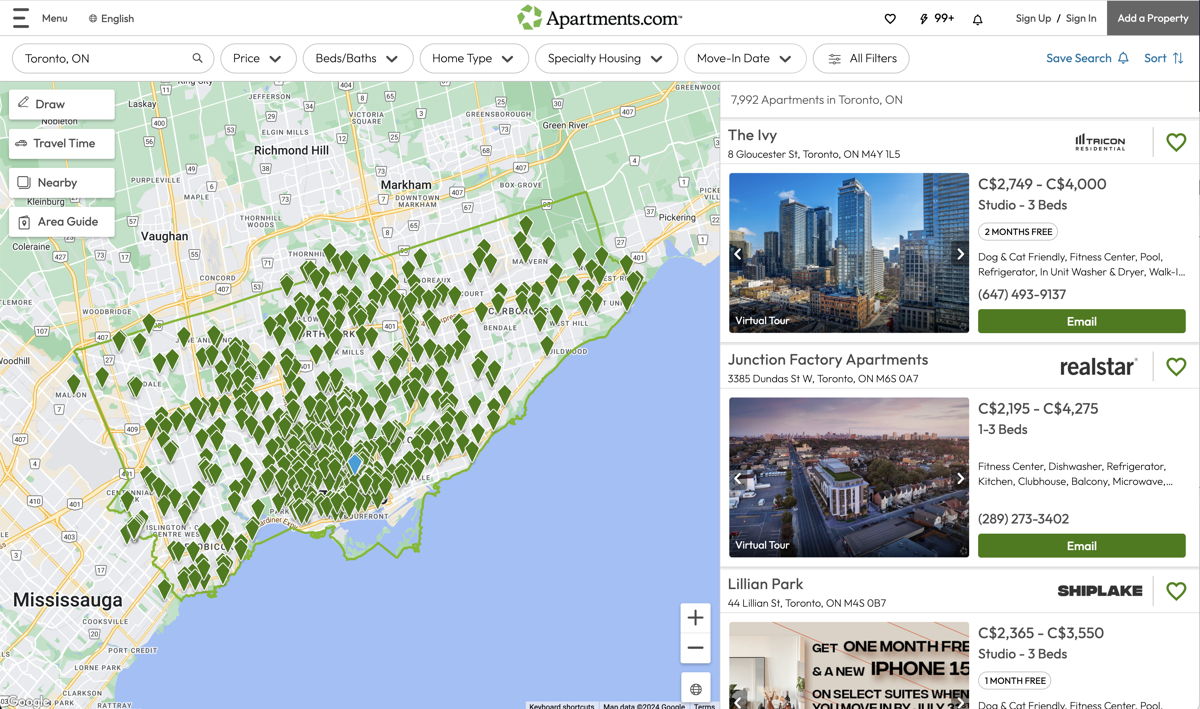Expand Specialty Housing dropdown
This screenshot has height=709, width=1200.
coord(606,58)
